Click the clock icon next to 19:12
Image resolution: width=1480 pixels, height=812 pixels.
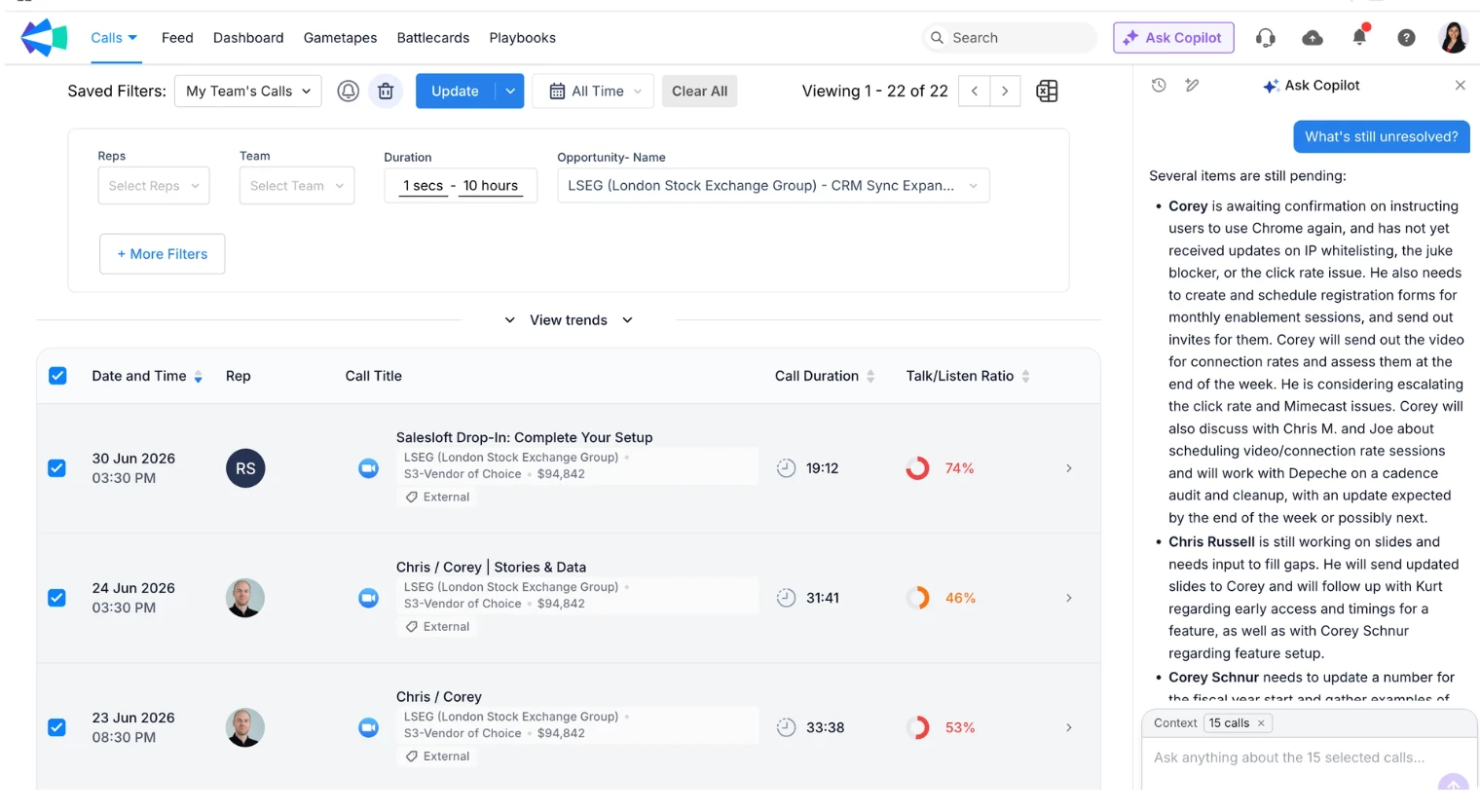[786, 468]
